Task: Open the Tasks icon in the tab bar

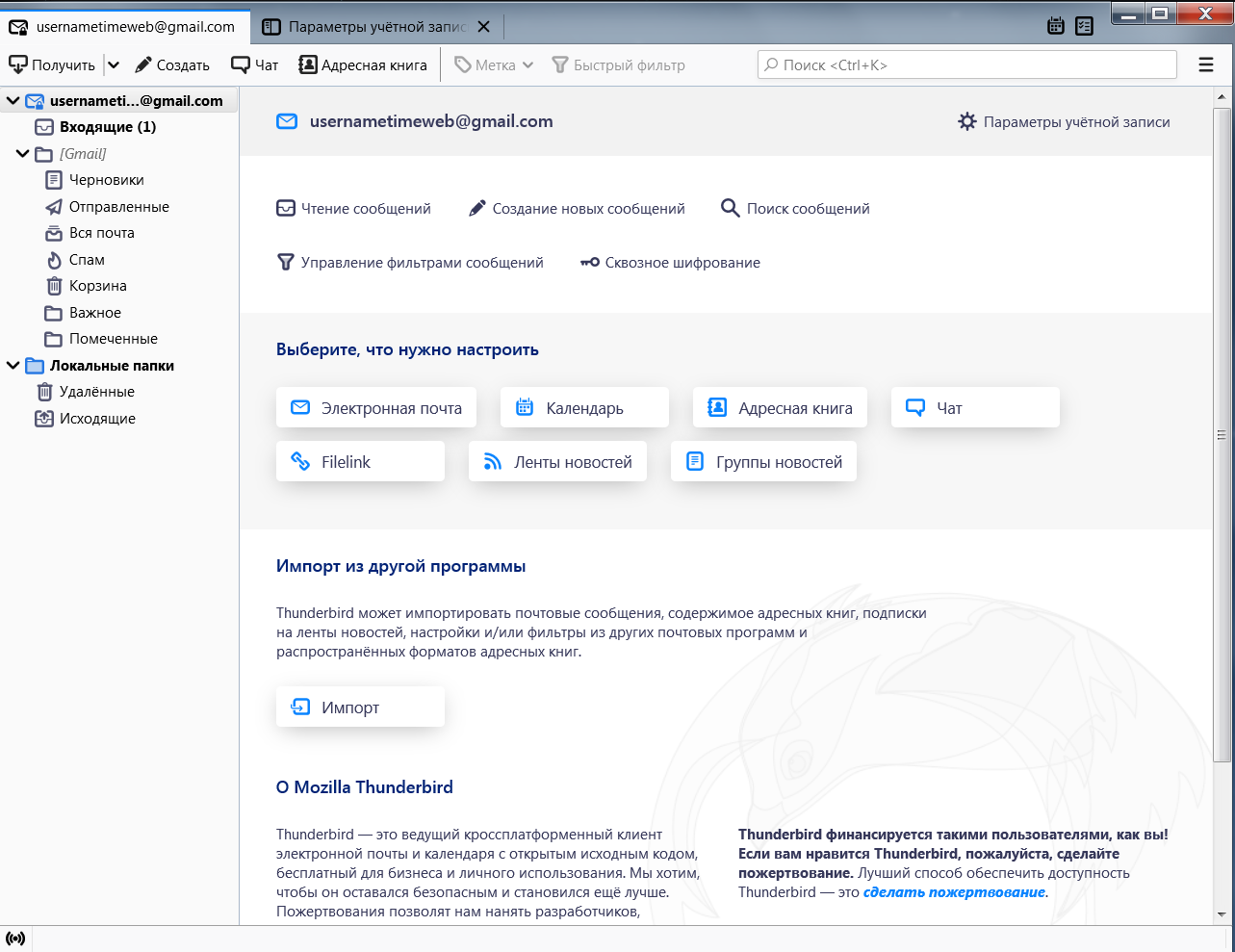Action: coord(1085,26)
